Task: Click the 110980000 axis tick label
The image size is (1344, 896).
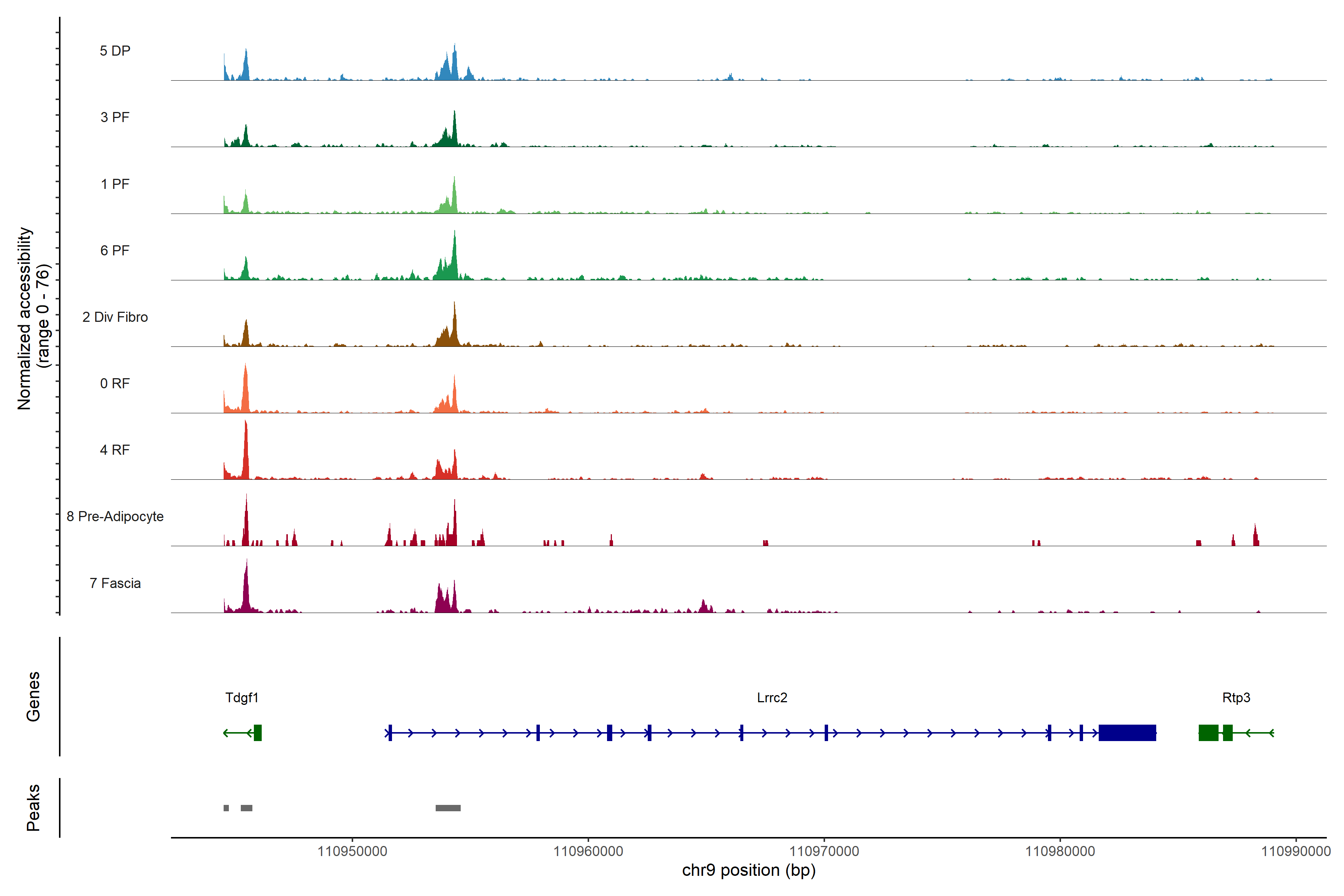Action: click(x=1060, y=852)
